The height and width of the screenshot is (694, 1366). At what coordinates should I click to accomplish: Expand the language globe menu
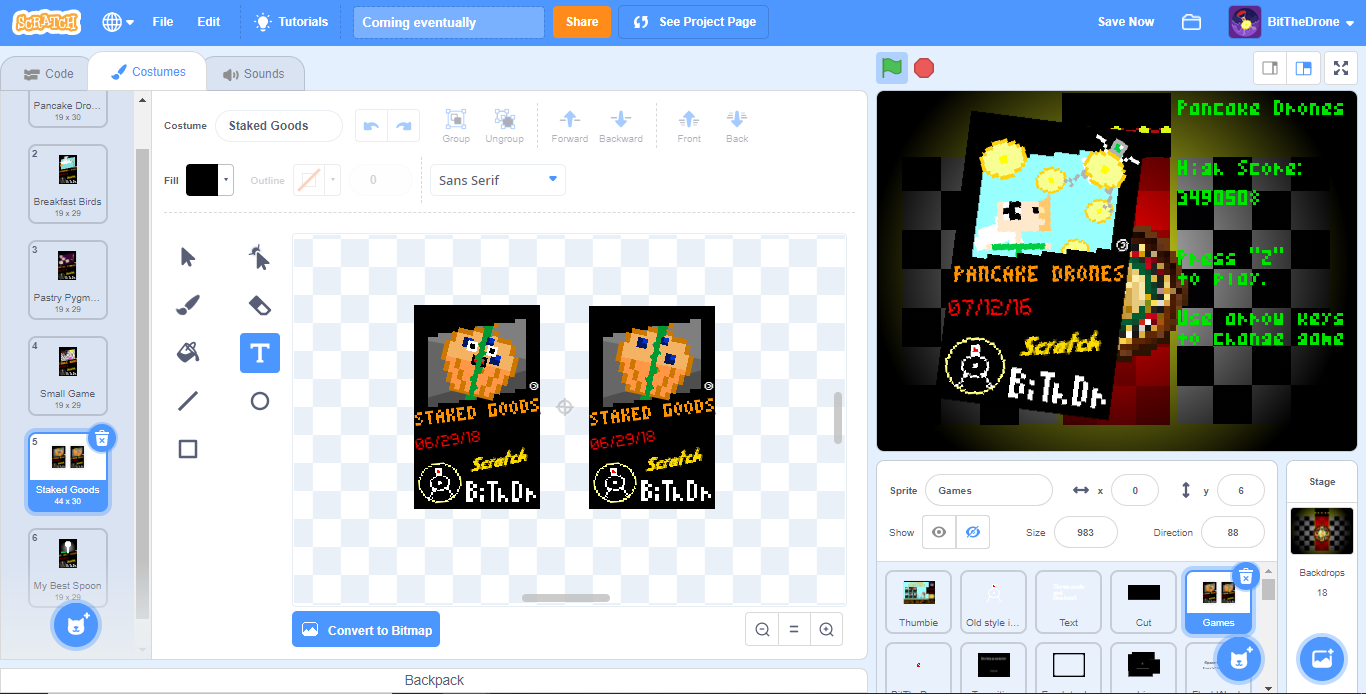[x=118, y=22]
